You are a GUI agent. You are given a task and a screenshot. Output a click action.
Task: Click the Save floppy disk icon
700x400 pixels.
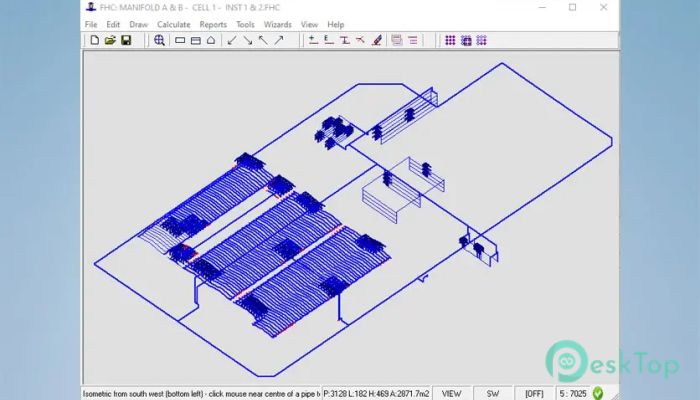pyautogui.click(x=126, y=41)
